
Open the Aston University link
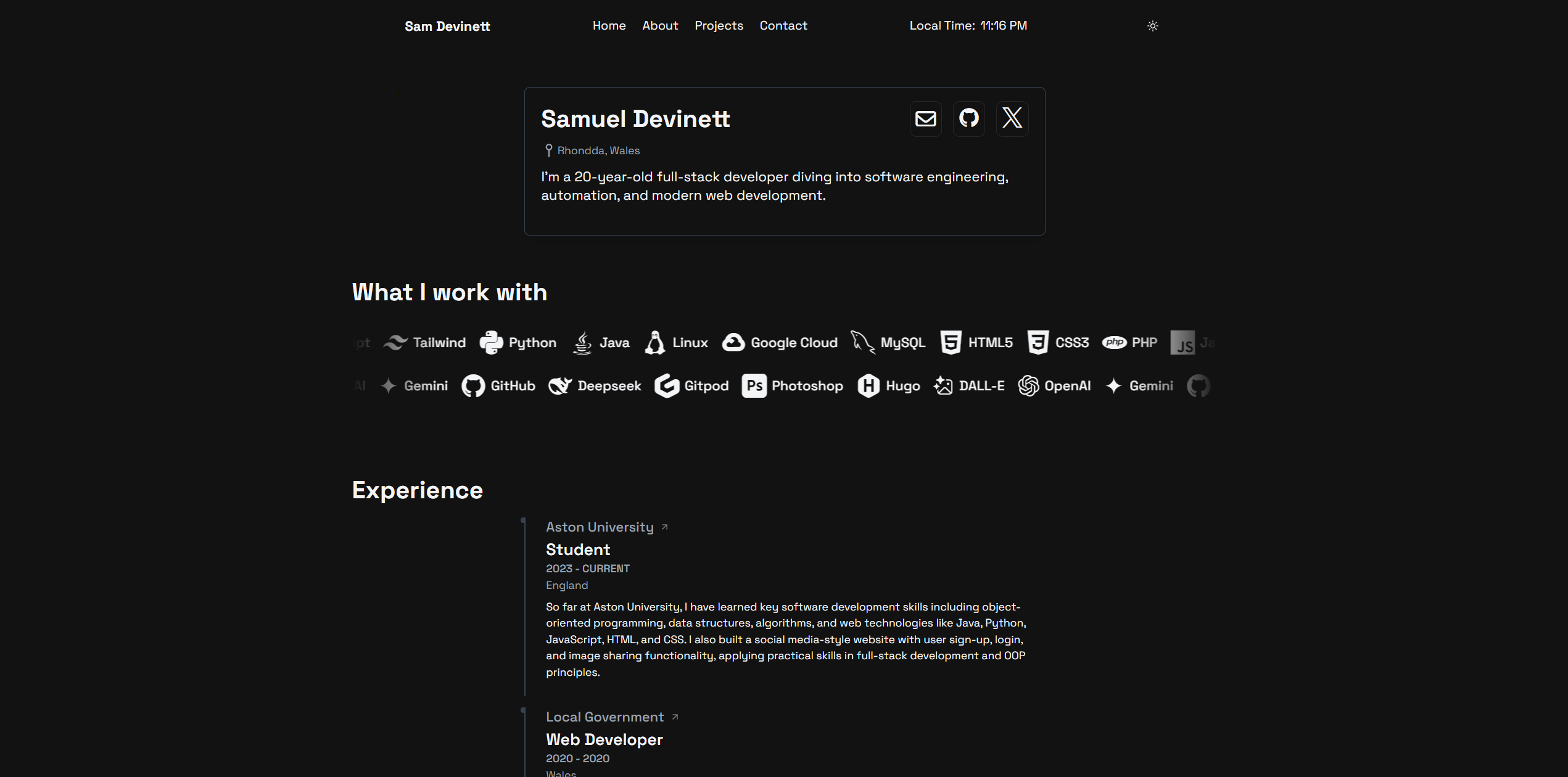(x=600, y=527)
